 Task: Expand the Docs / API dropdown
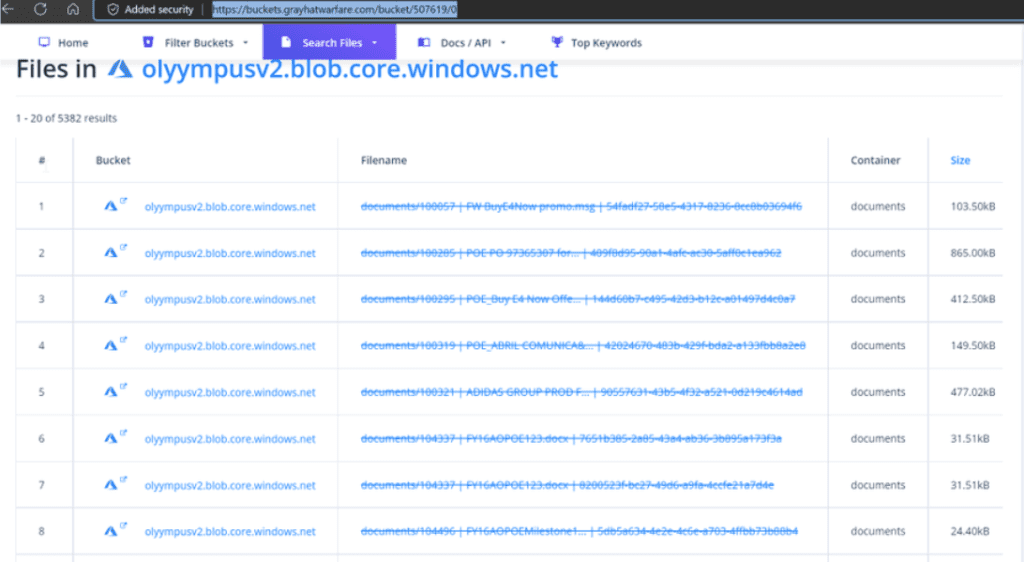[x=462, y=43]
